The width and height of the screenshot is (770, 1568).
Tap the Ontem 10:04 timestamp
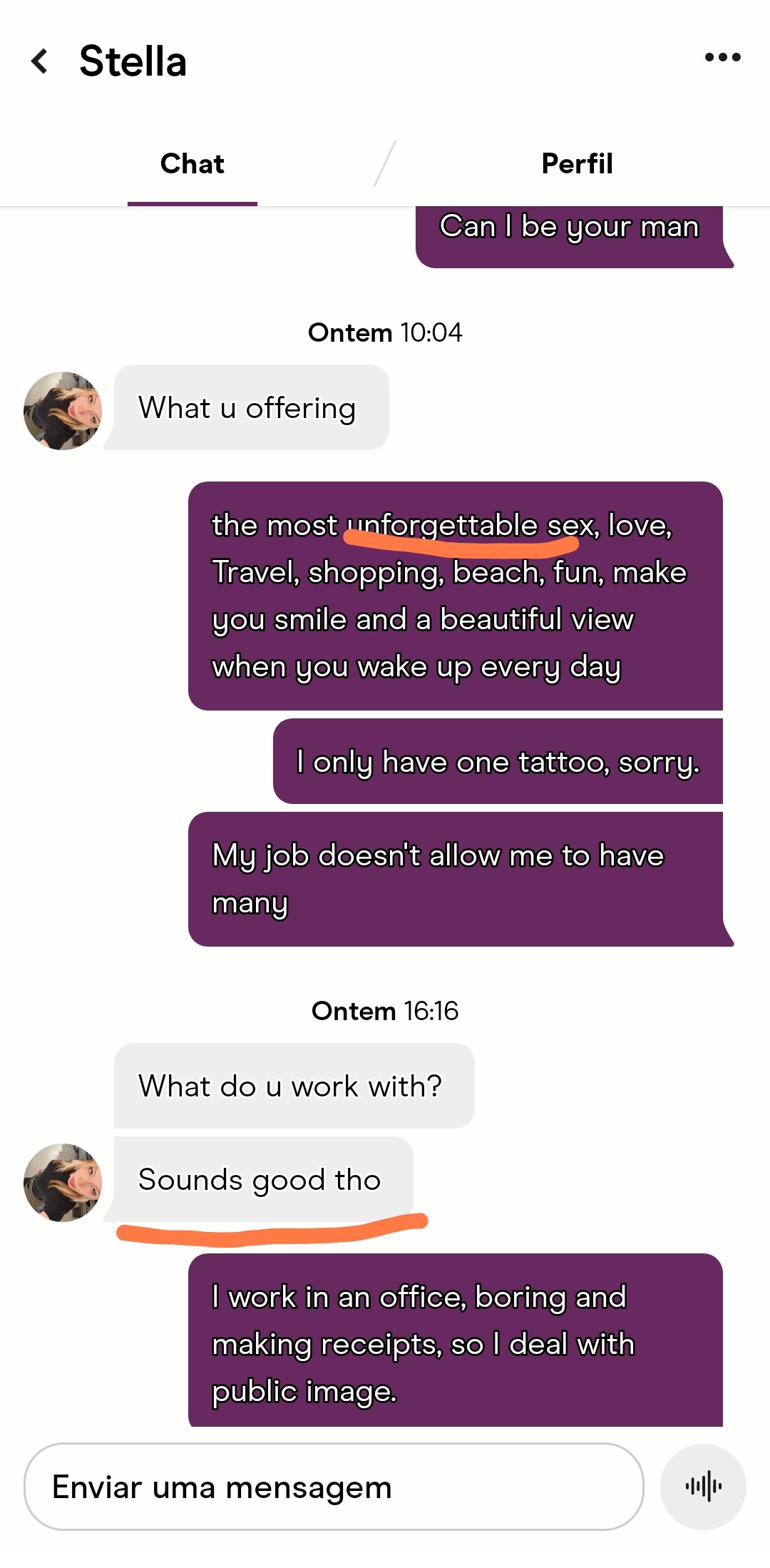click(385, 332)
